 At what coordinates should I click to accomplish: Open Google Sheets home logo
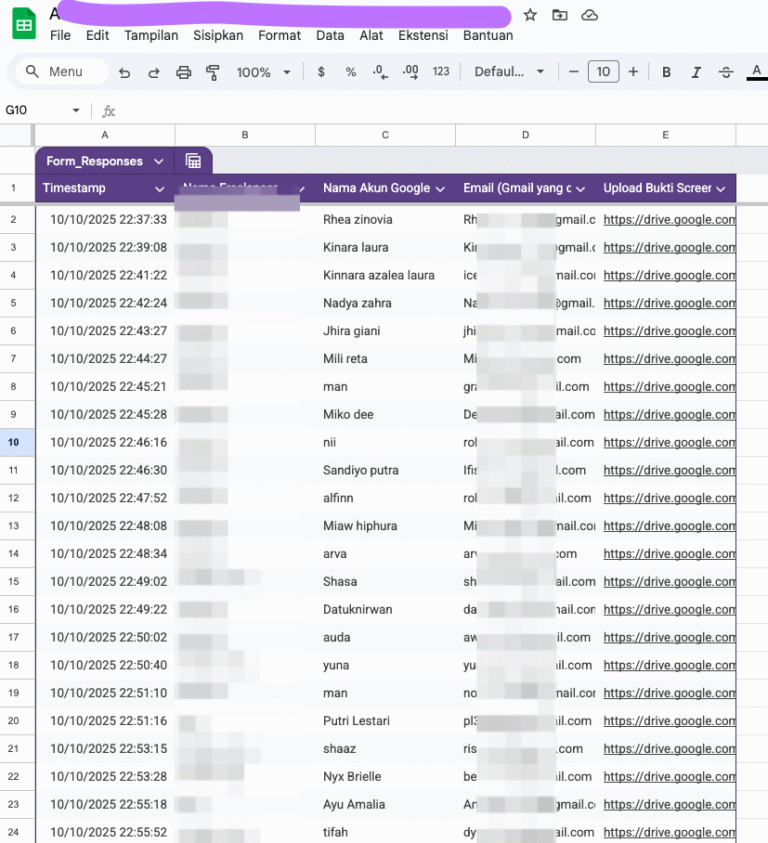(24, 24)
